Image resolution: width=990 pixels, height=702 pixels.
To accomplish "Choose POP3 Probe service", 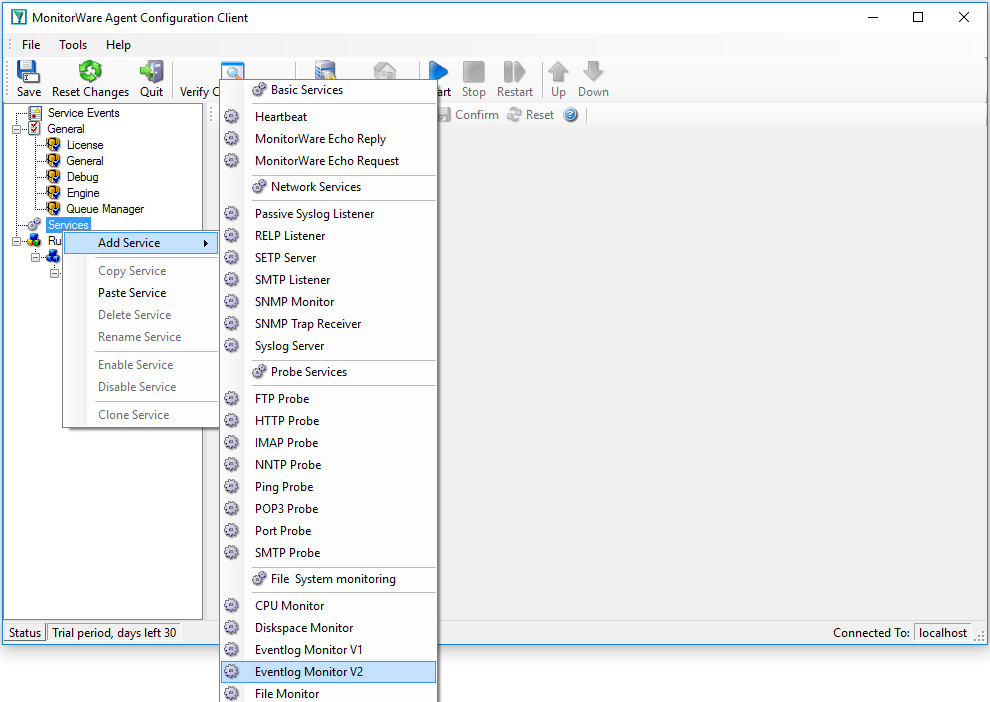I will pos(328,509).
